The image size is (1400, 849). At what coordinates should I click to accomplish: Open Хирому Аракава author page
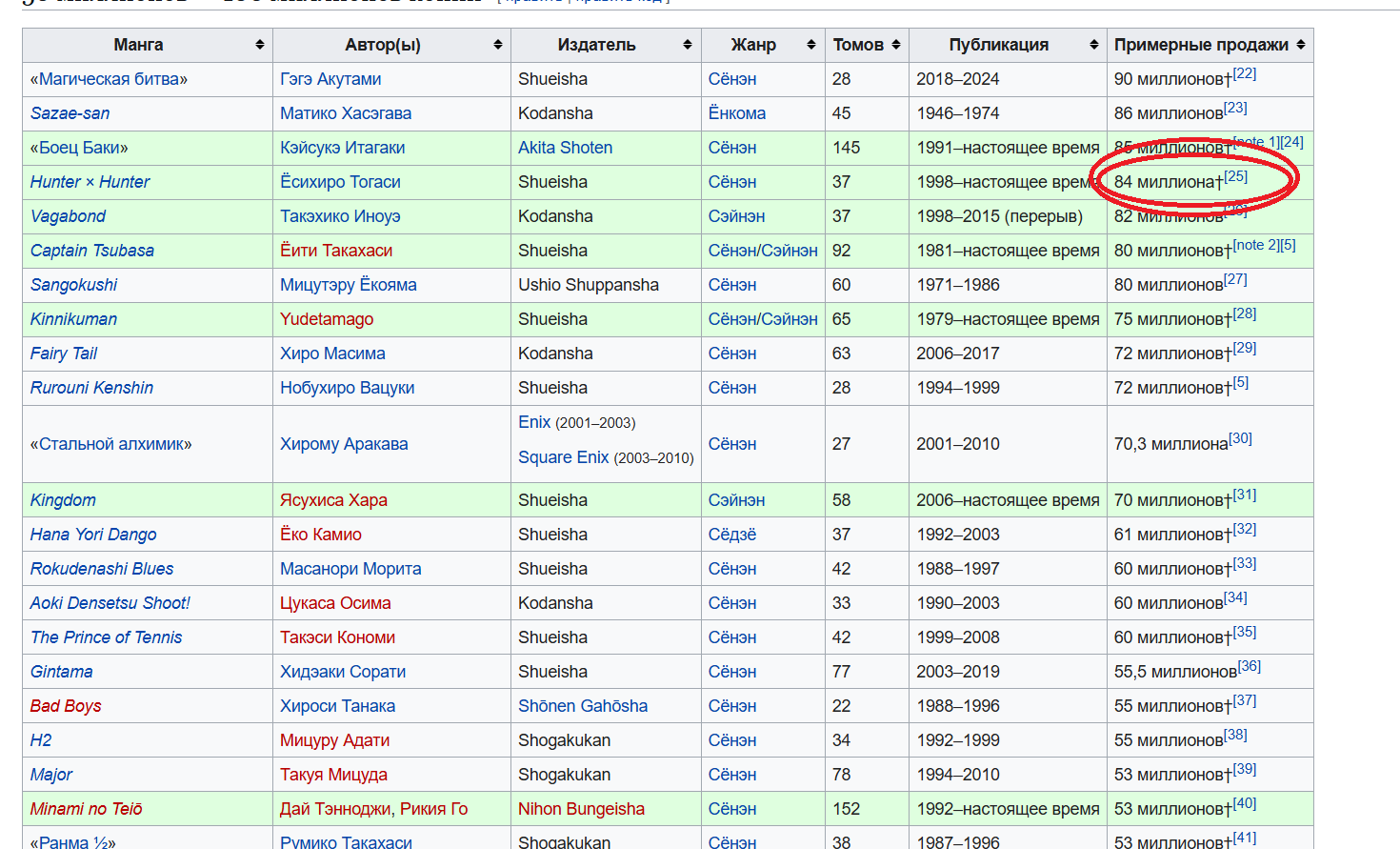pos(344,444)
